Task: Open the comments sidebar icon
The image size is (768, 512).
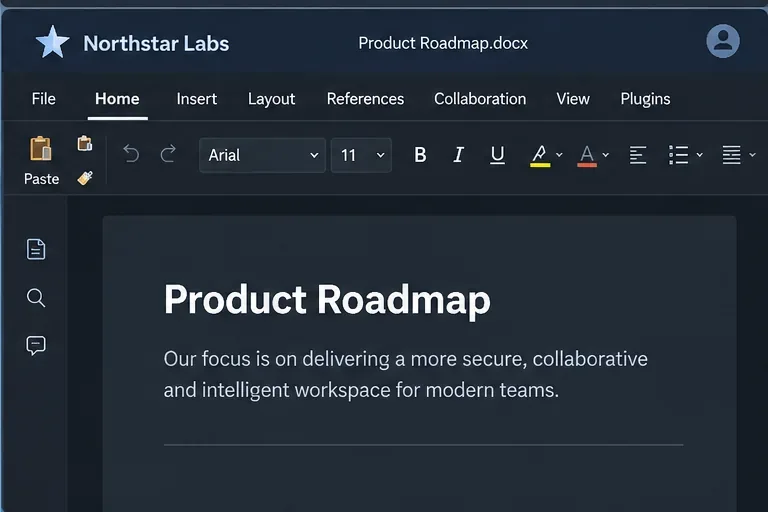Action: pyautogui.click(x=36, y=345)
